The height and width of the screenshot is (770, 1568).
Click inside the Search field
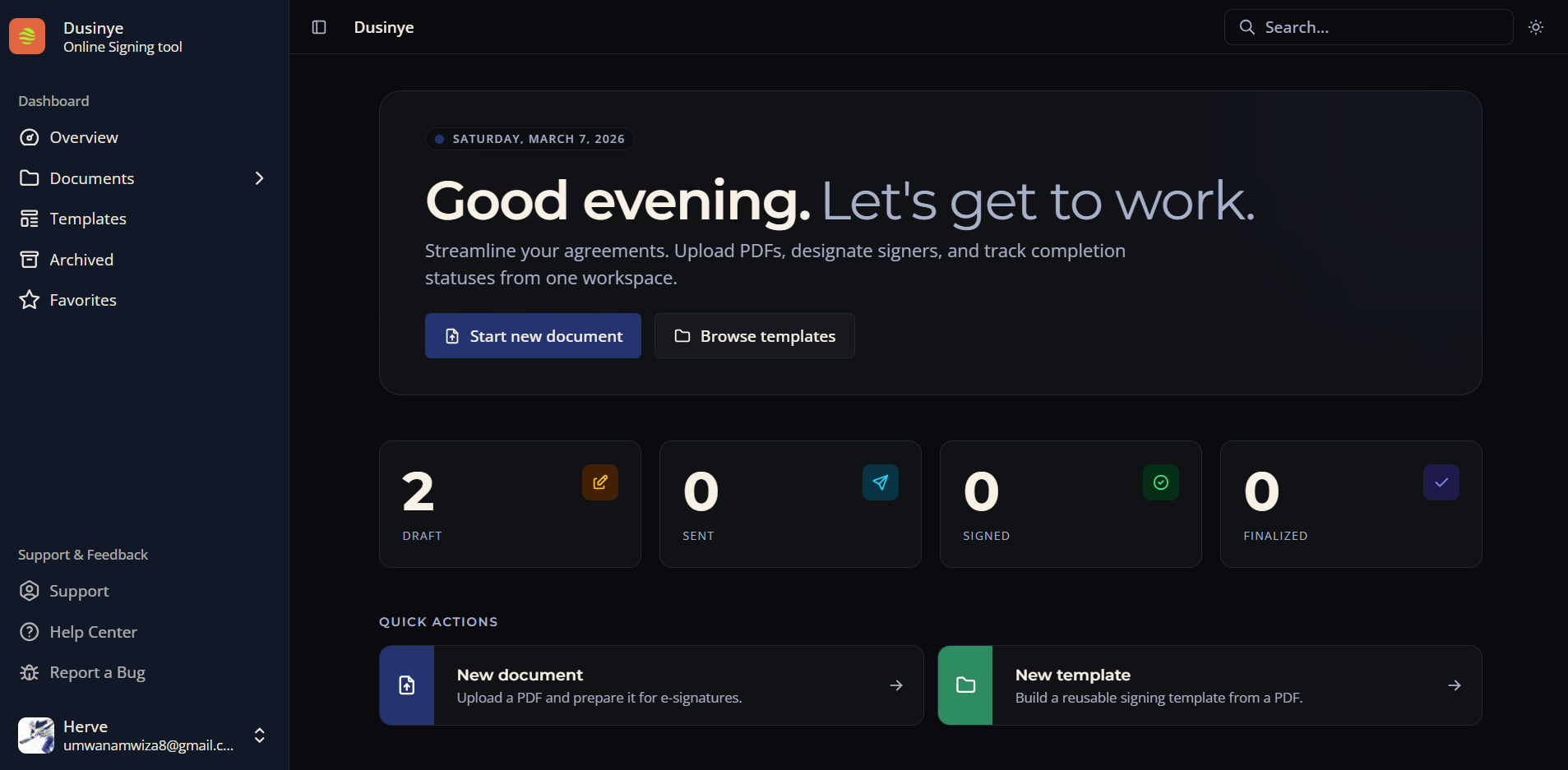1367,26
